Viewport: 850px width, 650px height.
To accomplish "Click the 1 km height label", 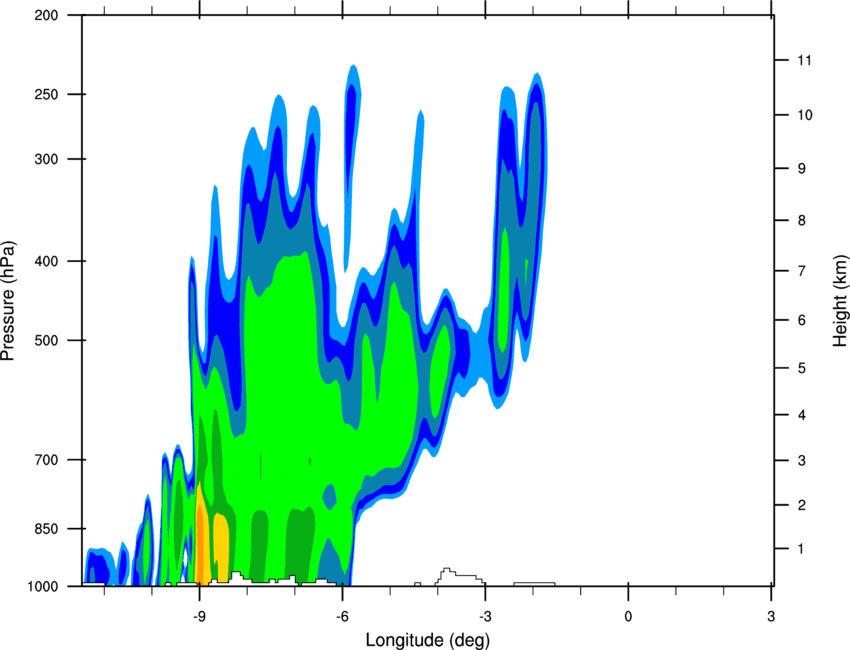I will [801, 549].
